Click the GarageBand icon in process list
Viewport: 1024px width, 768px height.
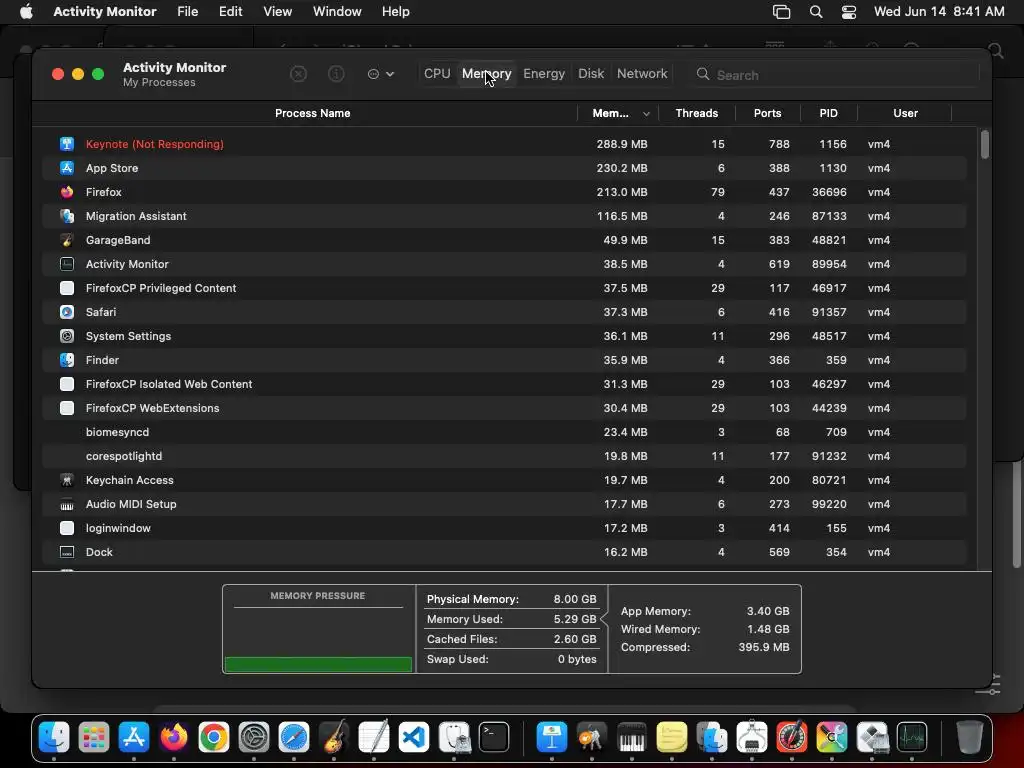click(x=67, y=240)
